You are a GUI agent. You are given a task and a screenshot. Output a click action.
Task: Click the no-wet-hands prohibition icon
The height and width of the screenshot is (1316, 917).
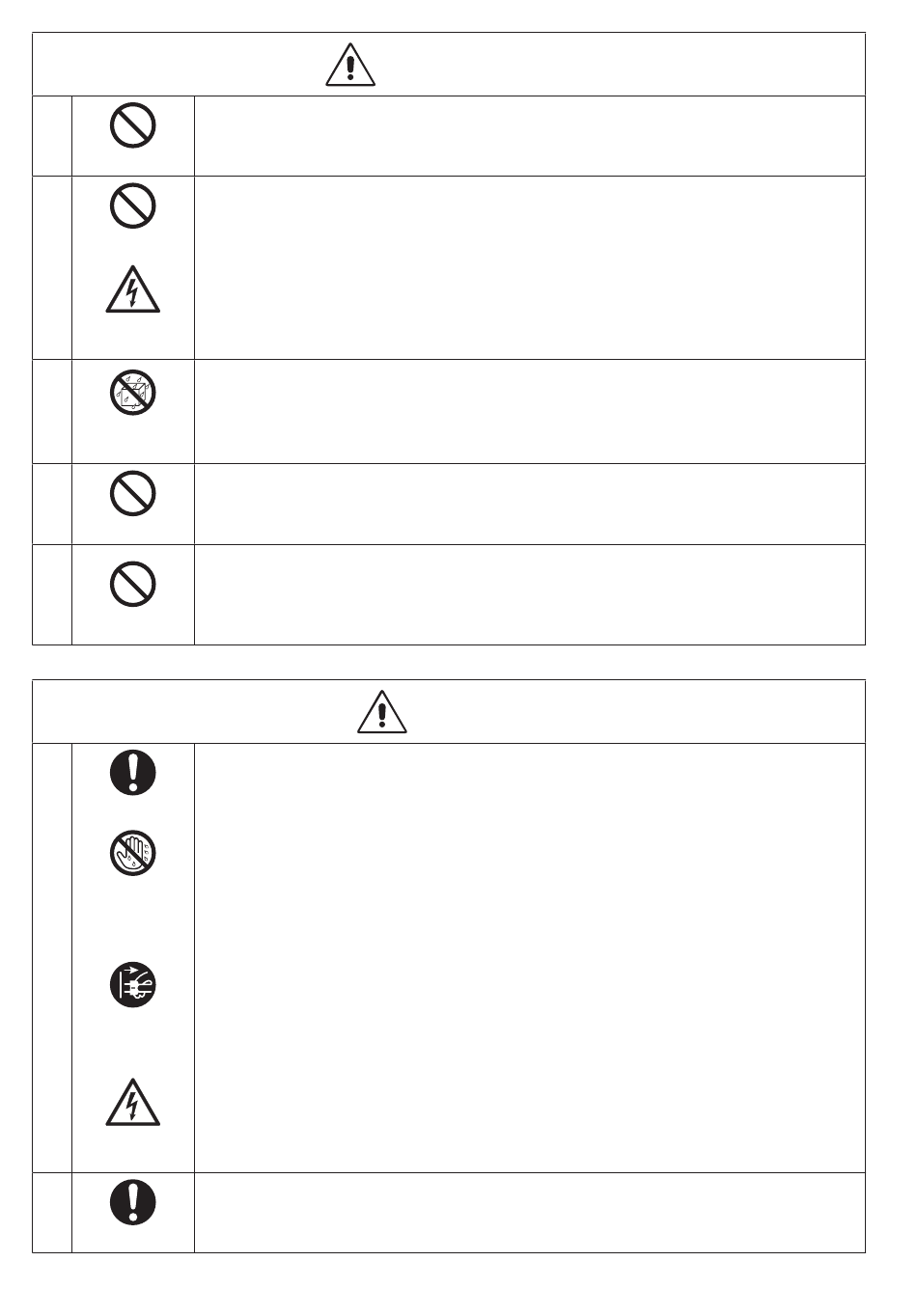tap(133, 854)
